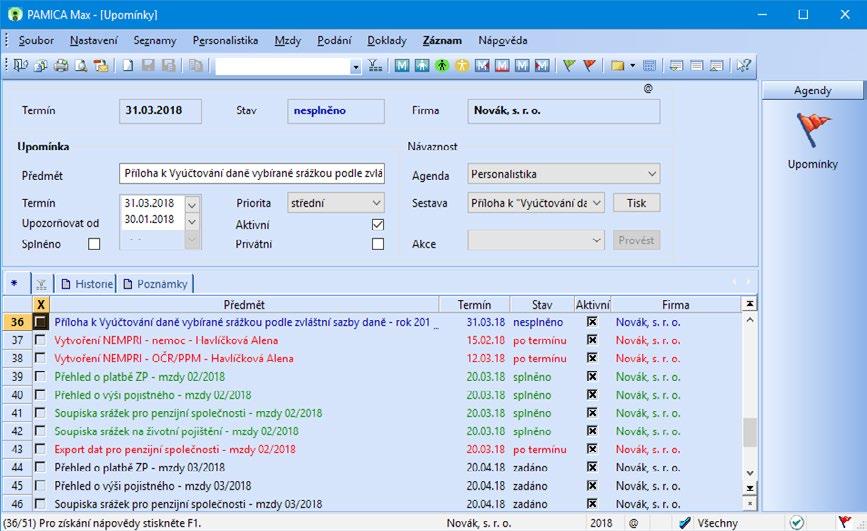The width and height of the screenshot is (867, 531).
Task: Click the globe documents toolbar icon
Action: pyautogui.click(x=41, y=65)
